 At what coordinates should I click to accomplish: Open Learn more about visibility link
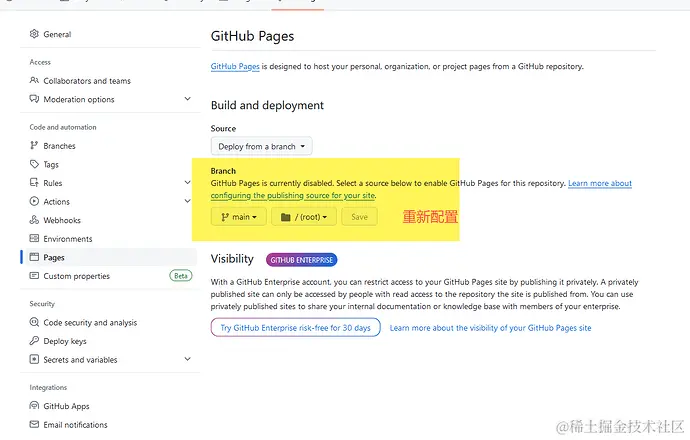click(x=490, y=328)
